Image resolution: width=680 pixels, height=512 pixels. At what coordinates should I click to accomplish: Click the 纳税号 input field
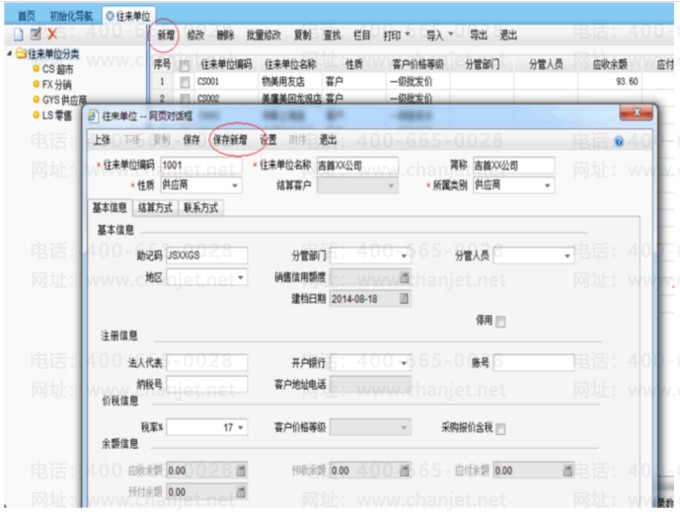click(207, 384)
